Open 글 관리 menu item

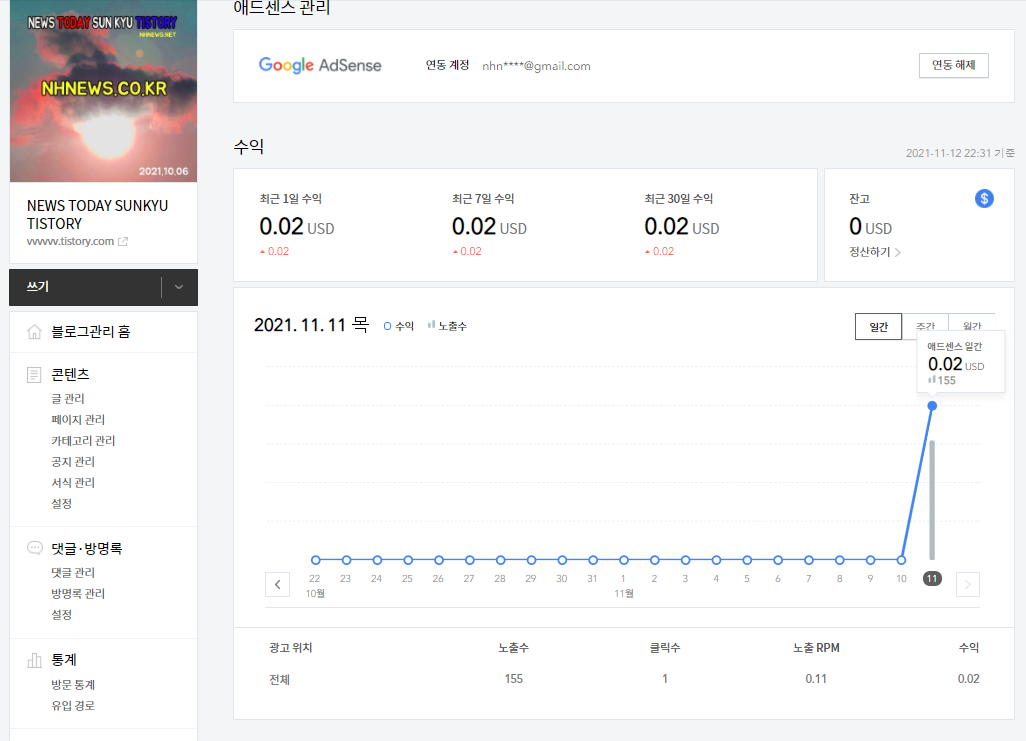point(68,399)
